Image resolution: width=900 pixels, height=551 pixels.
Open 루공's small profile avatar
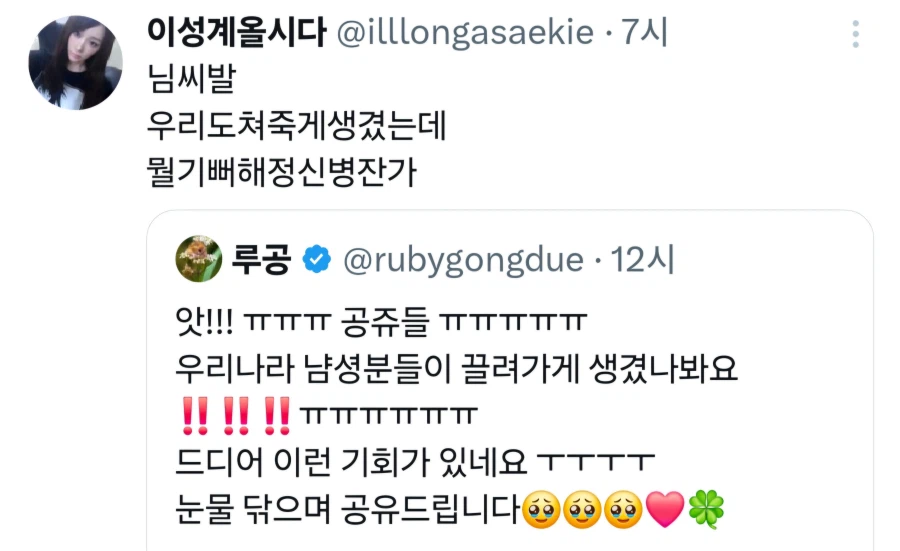pyautogui.click(x=199, y=259)
